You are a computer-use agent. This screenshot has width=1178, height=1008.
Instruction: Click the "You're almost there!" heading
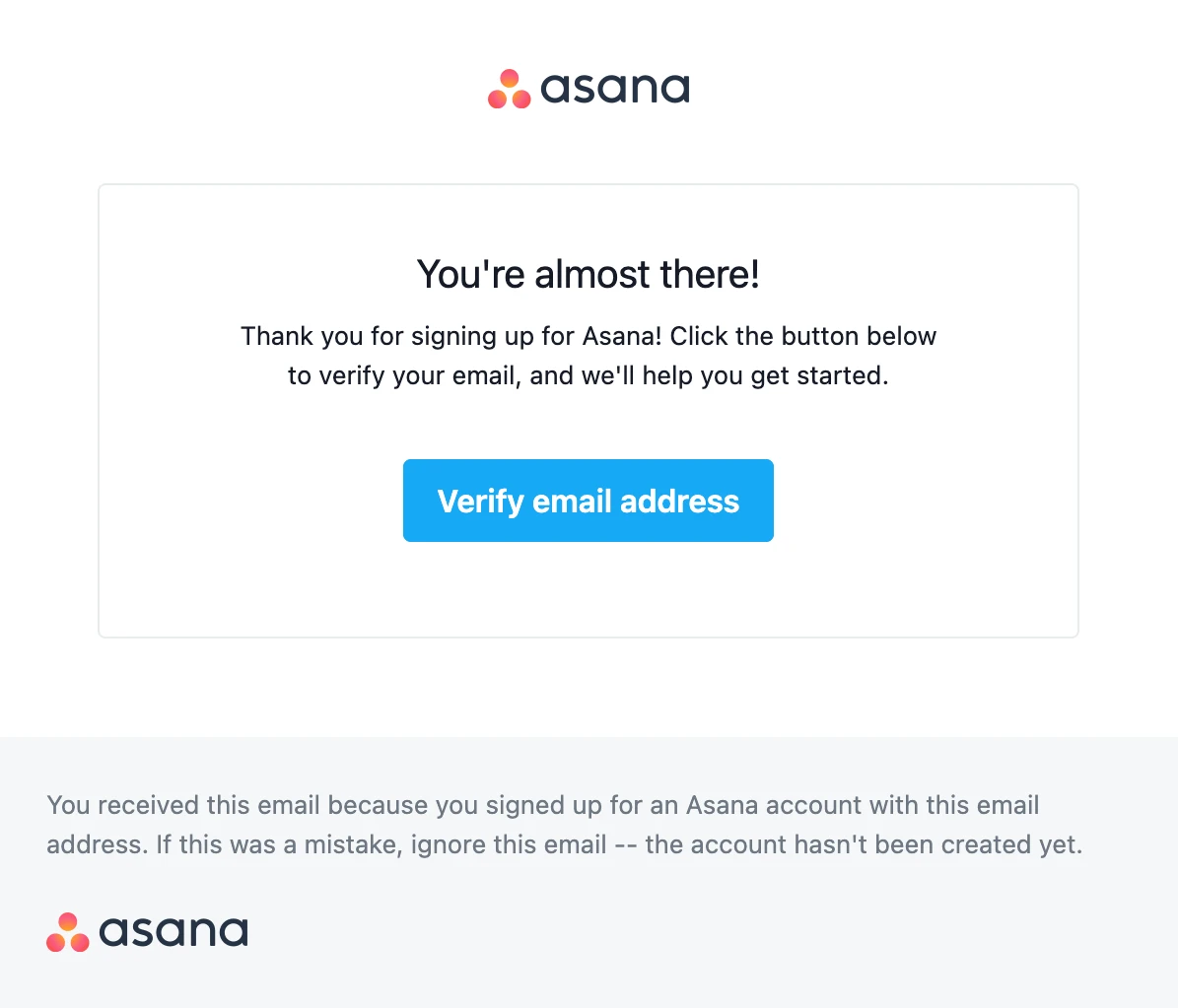tap(589, 274)
